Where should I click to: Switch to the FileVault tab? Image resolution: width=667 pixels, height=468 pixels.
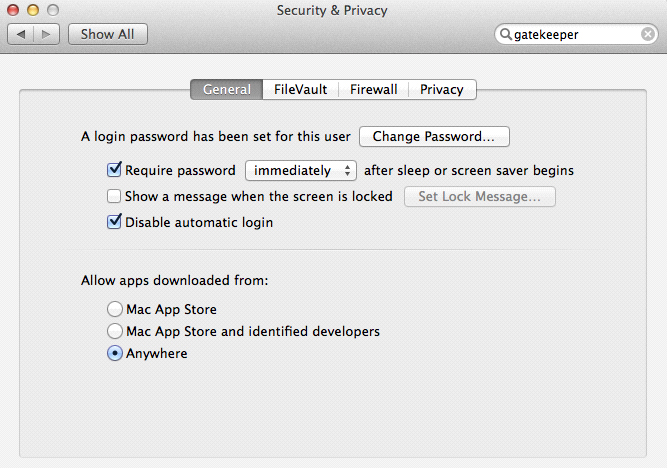coord(300,89)
